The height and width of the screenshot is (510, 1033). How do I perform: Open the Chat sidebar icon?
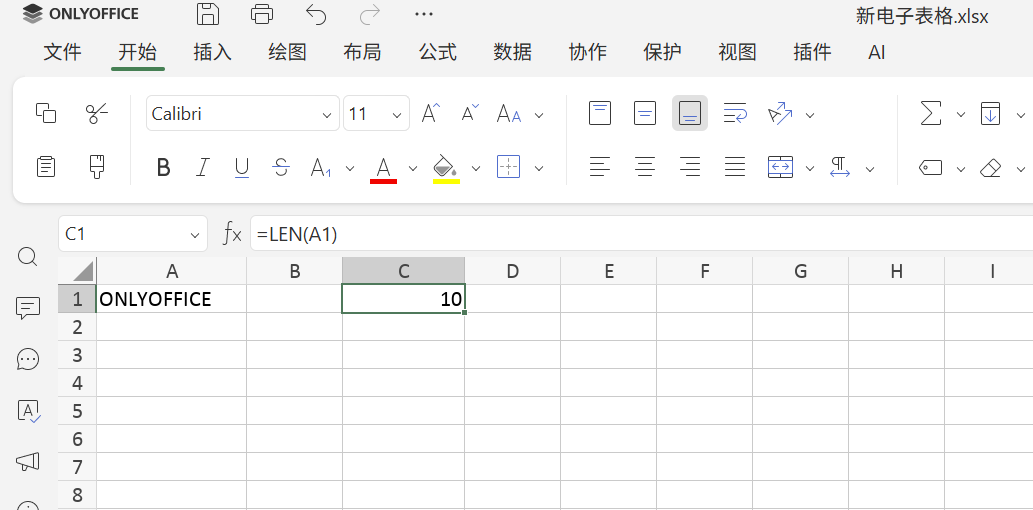[x=28, y=359]
